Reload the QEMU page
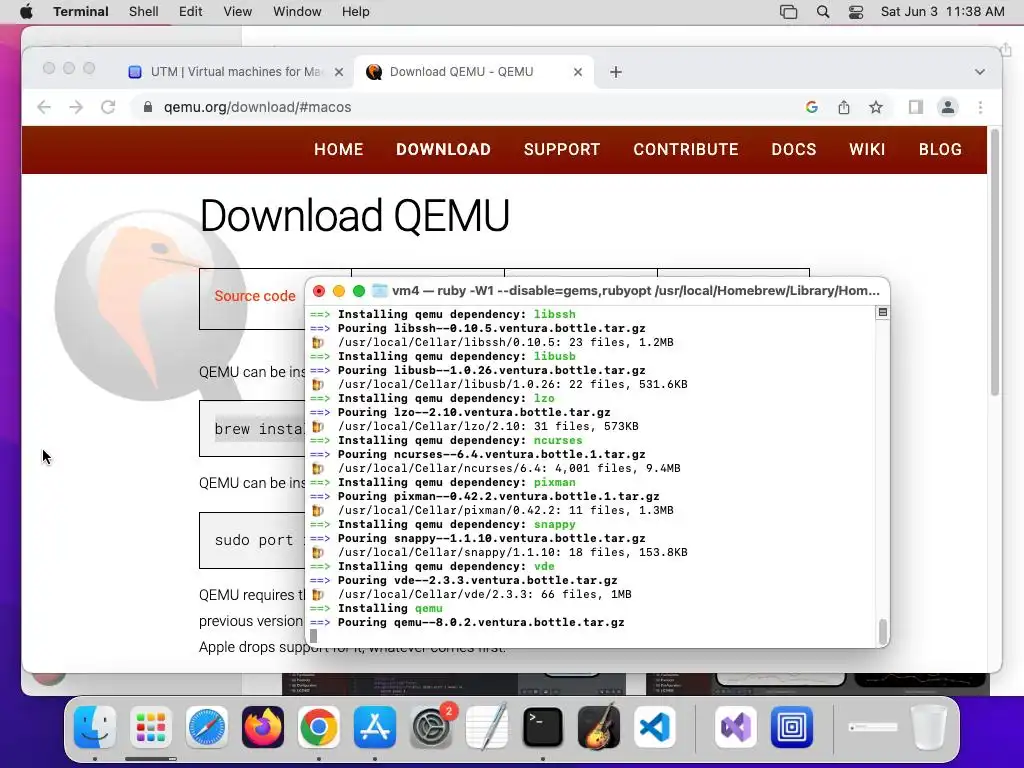 (108, 107)
